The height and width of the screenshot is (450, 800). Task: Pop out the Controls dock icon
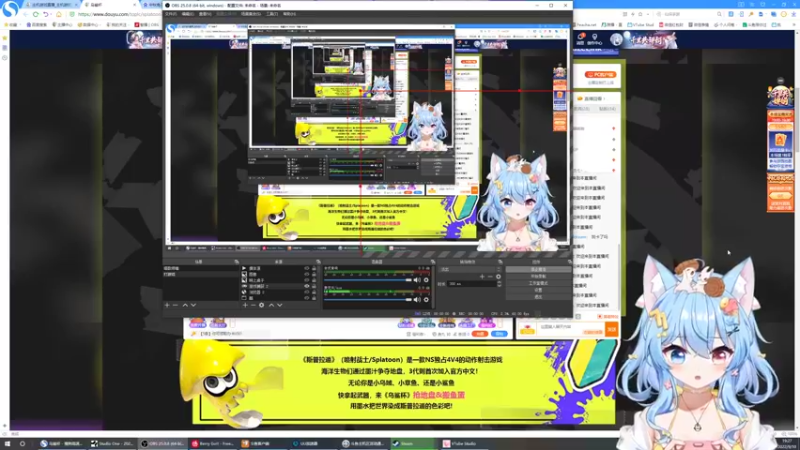coord(569,262)
